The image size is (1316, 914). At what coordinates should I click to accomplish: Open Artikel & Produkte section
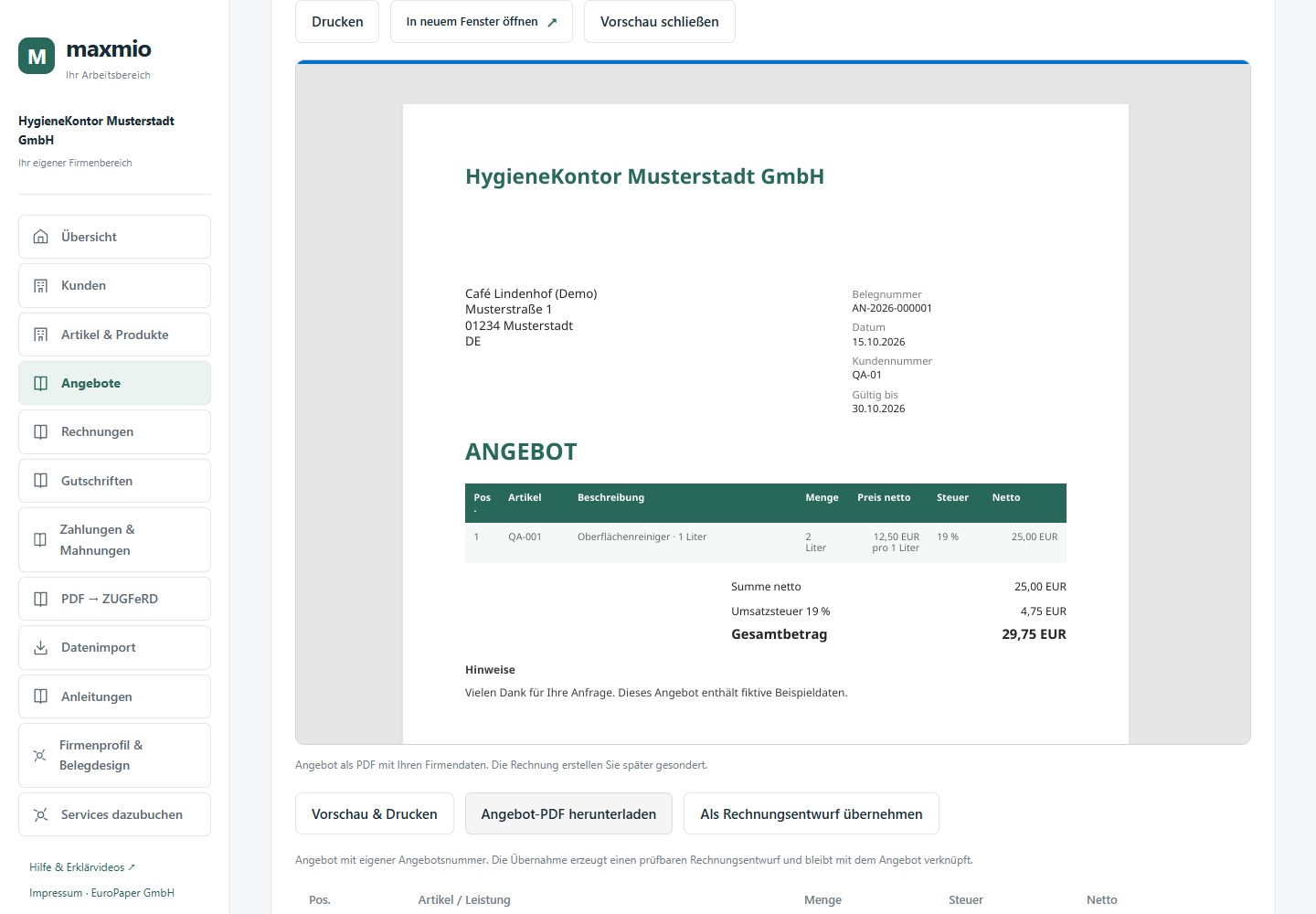[x=114, y=335]
